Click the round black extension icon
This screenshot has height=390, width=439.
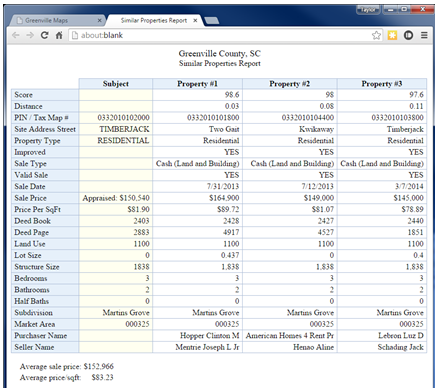coord(408,35)
